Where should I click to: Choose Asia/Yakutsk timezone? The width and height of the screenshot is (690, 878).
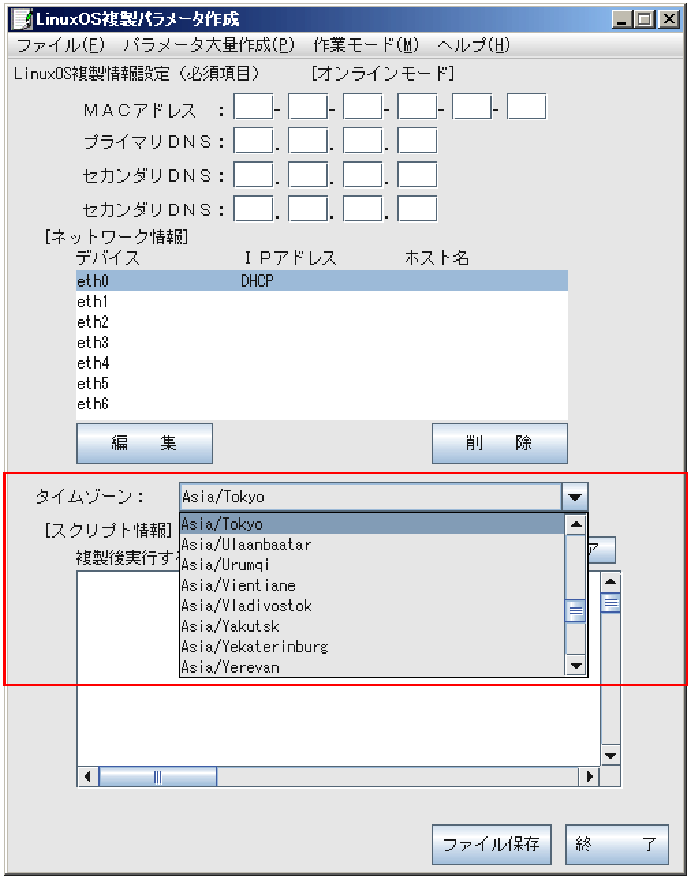[372, 626]
